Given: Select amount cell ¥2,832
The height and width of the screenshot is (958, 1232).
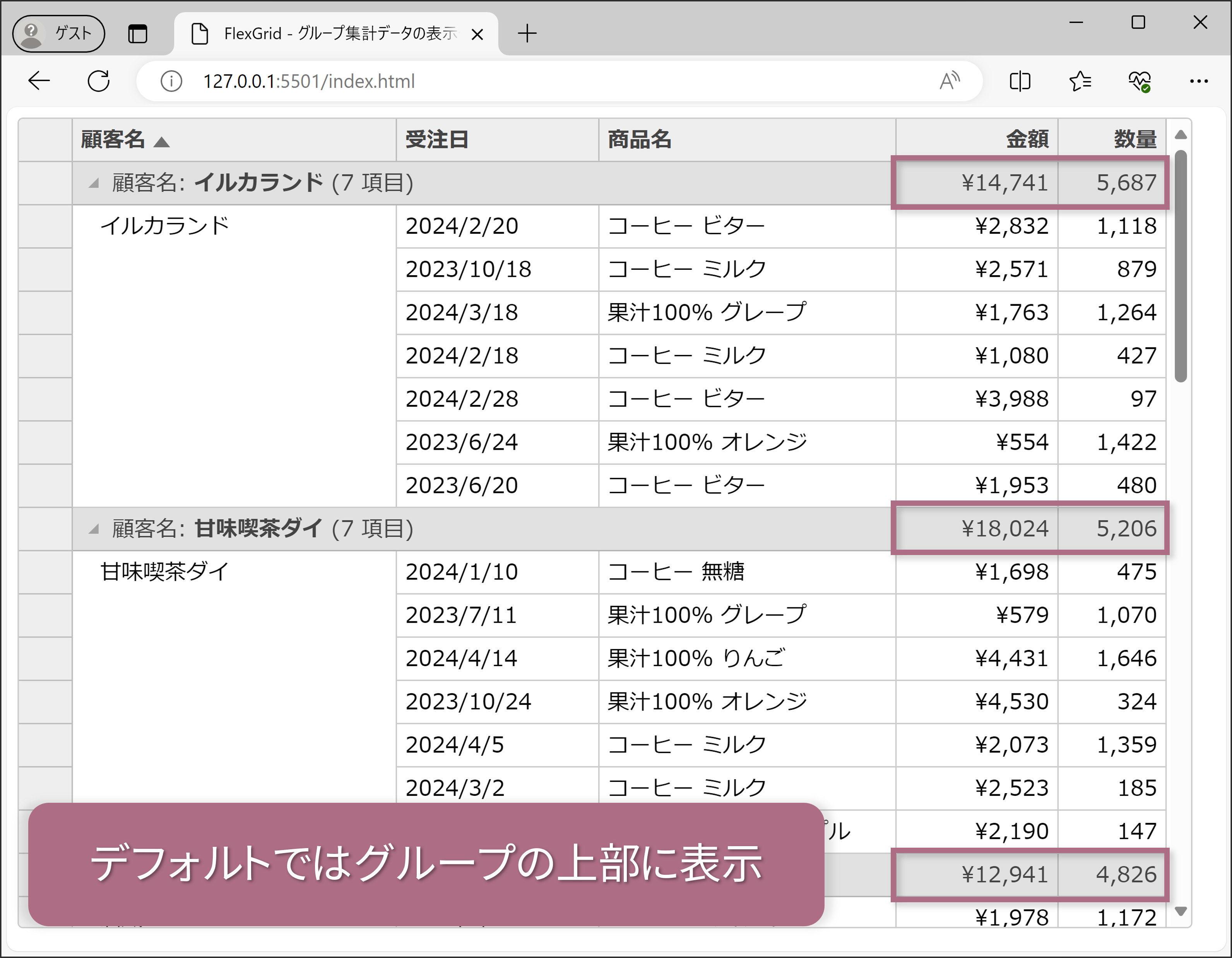Looking at the screenshot, I should coord(977,226).
